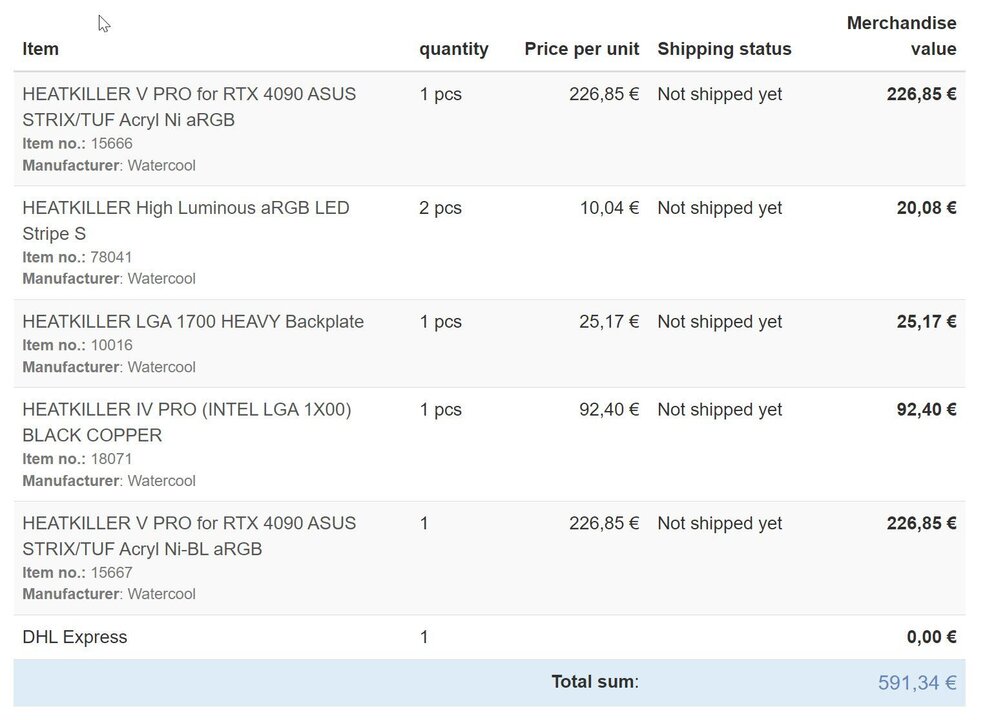Open the HEATKILLER V PRO Acryl Ni-BL aRGB item
The height and width of the screenshot is (720, 994).
click(x=189, y=536)
